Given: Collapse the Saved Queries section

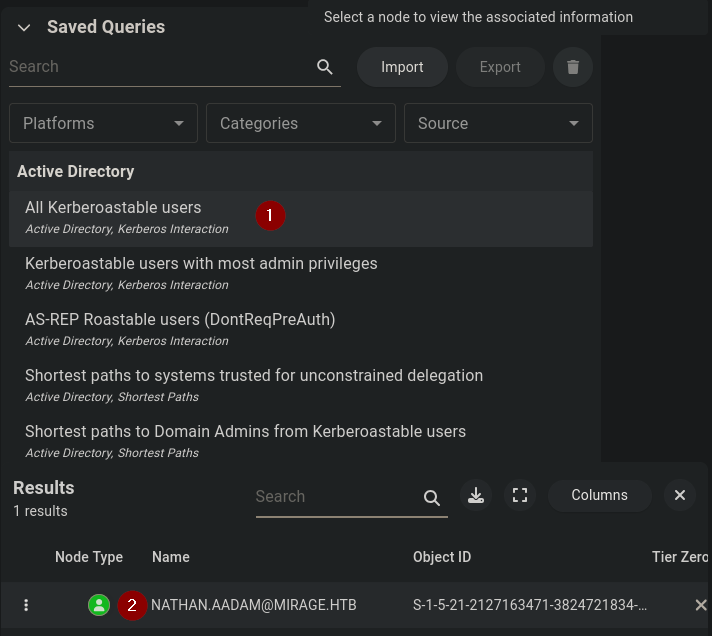Looking at the screenshot, I should [x=24, y=28].
